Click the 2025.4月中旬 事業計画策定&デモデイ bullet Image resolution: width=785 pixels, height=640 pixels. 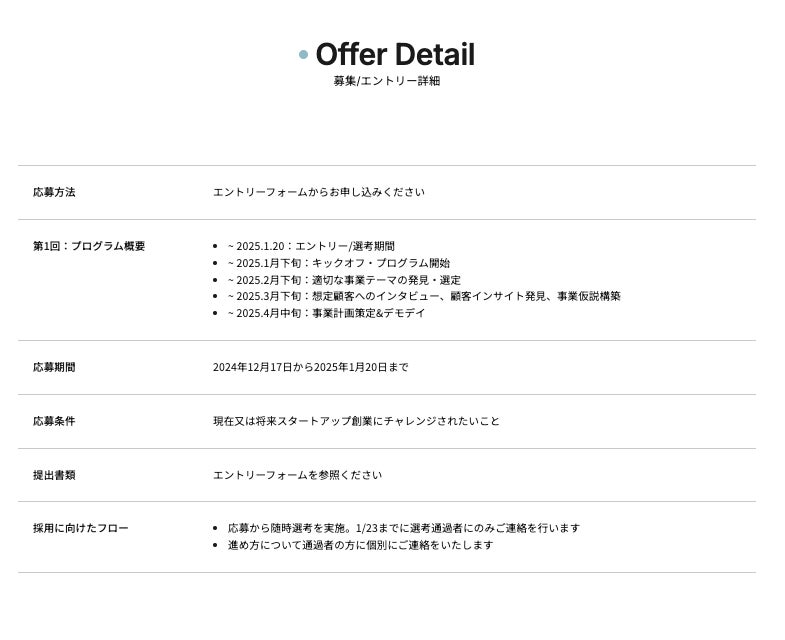pyautogui.click(x=326, y=313)
